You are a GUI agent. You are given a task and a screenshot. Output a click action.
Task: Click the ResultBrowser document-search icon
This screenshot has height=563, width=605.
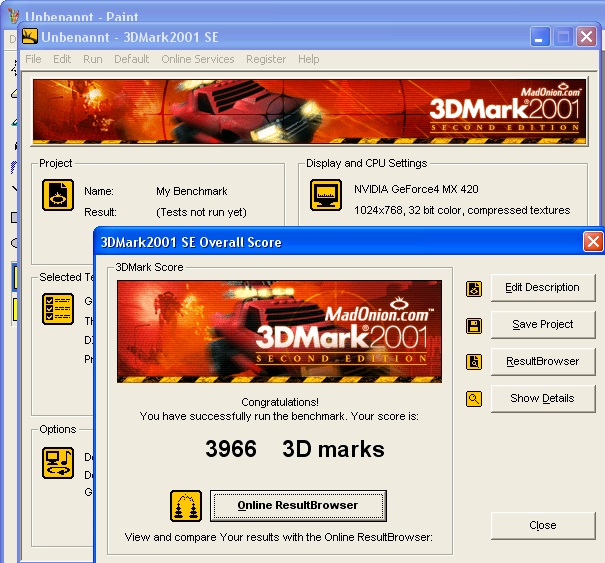(474, 362)
